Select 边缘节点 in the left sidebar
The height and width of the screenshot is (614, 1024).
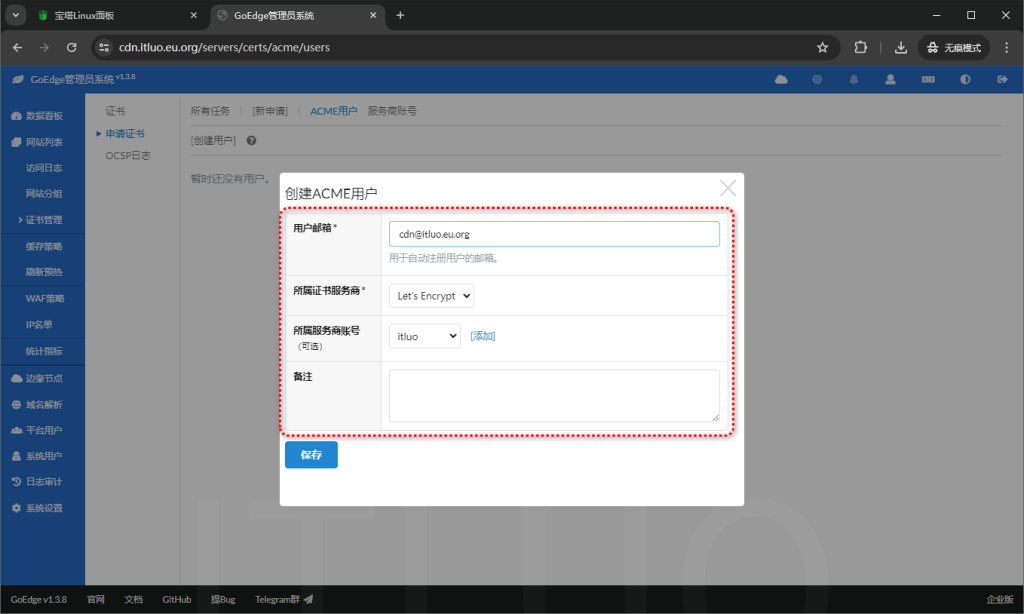pos(44,378)
